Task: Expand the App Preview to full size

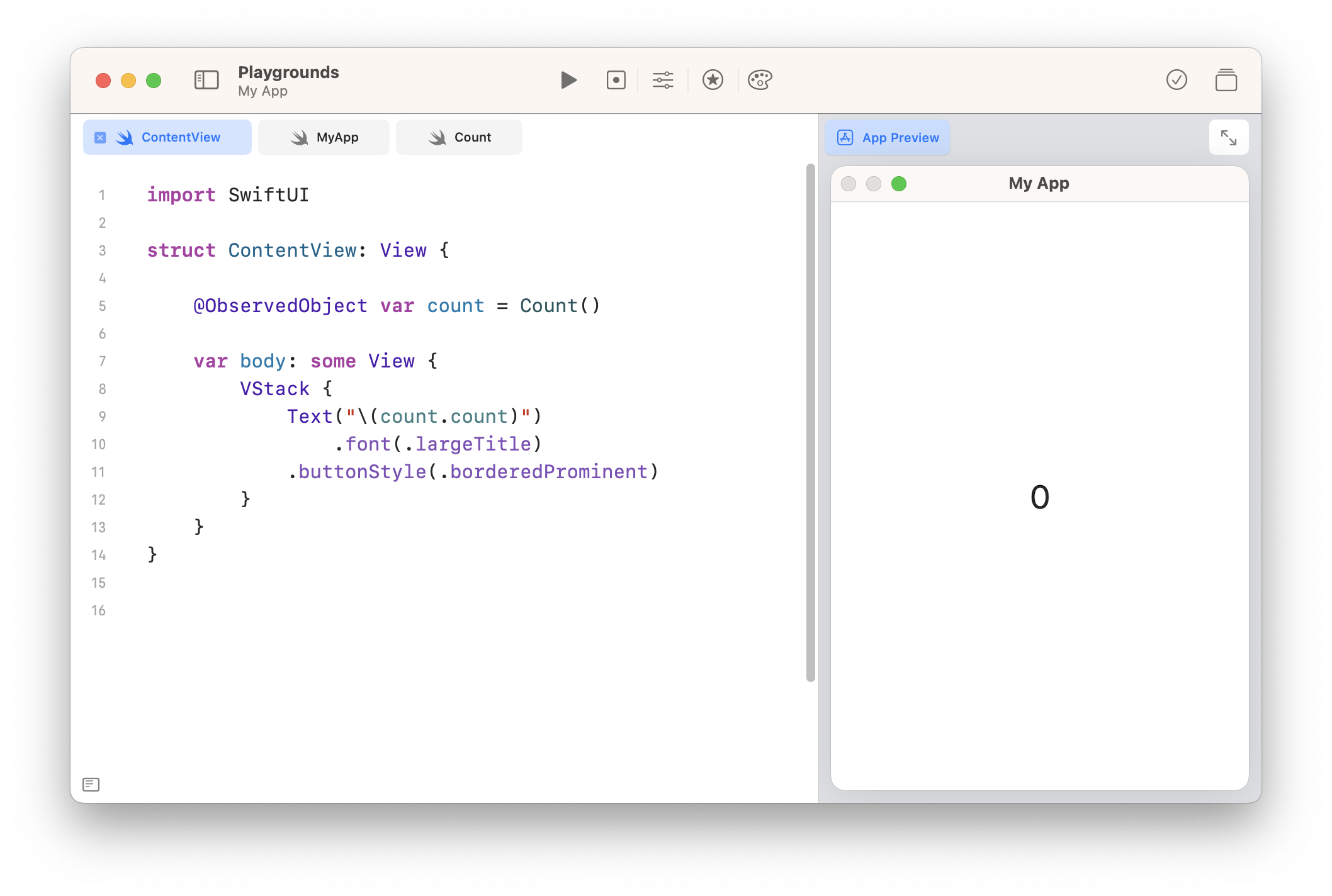Action: pos(1228,137)
